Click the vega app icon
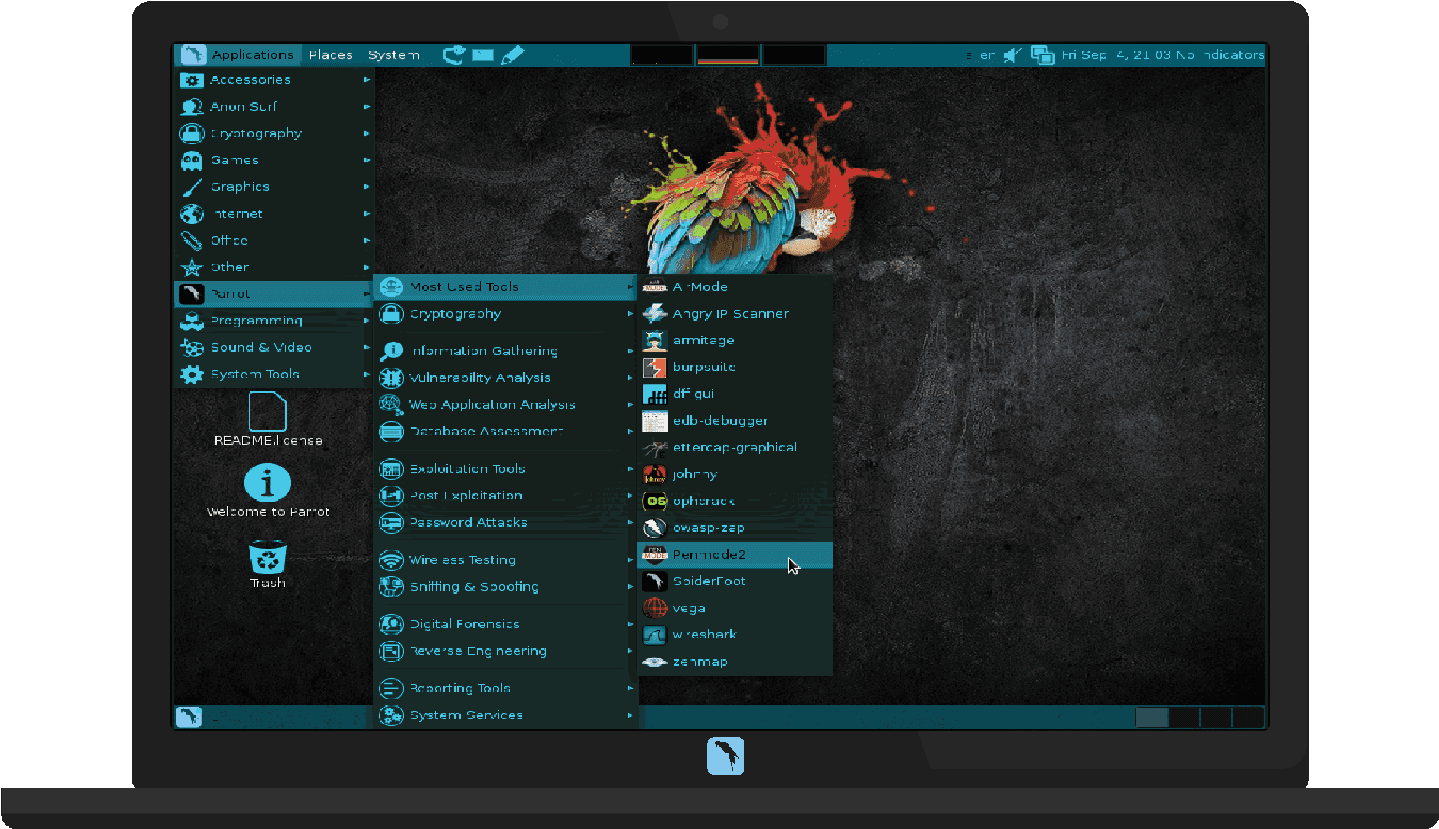This screenshot has width=1439, height=829. [654, 608]
